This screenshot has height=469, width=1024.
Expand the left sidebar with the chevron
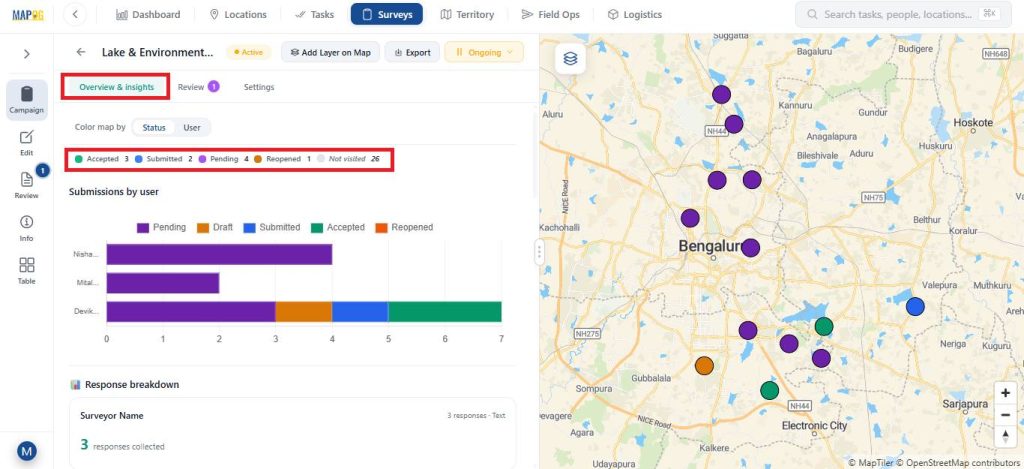pos(27,54)
